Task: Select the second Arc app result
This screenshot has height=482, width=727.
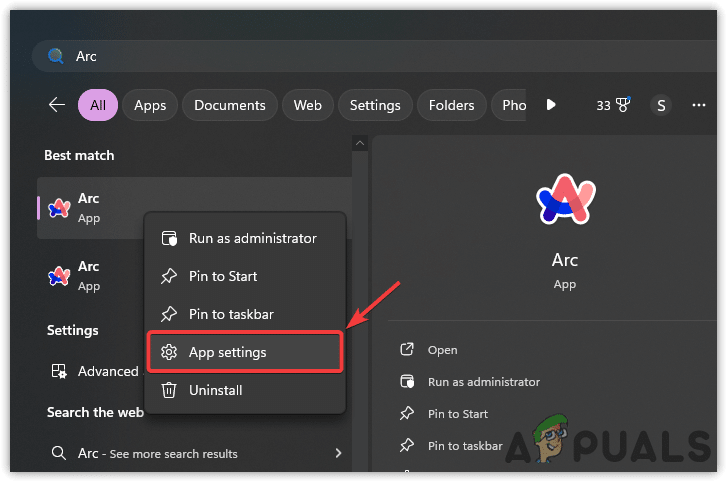Action: pos(90,275)
